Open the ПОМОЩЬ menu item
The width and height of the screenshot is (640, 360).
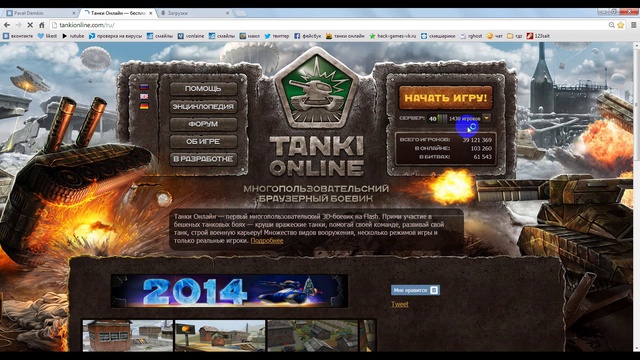coord(203,89)
